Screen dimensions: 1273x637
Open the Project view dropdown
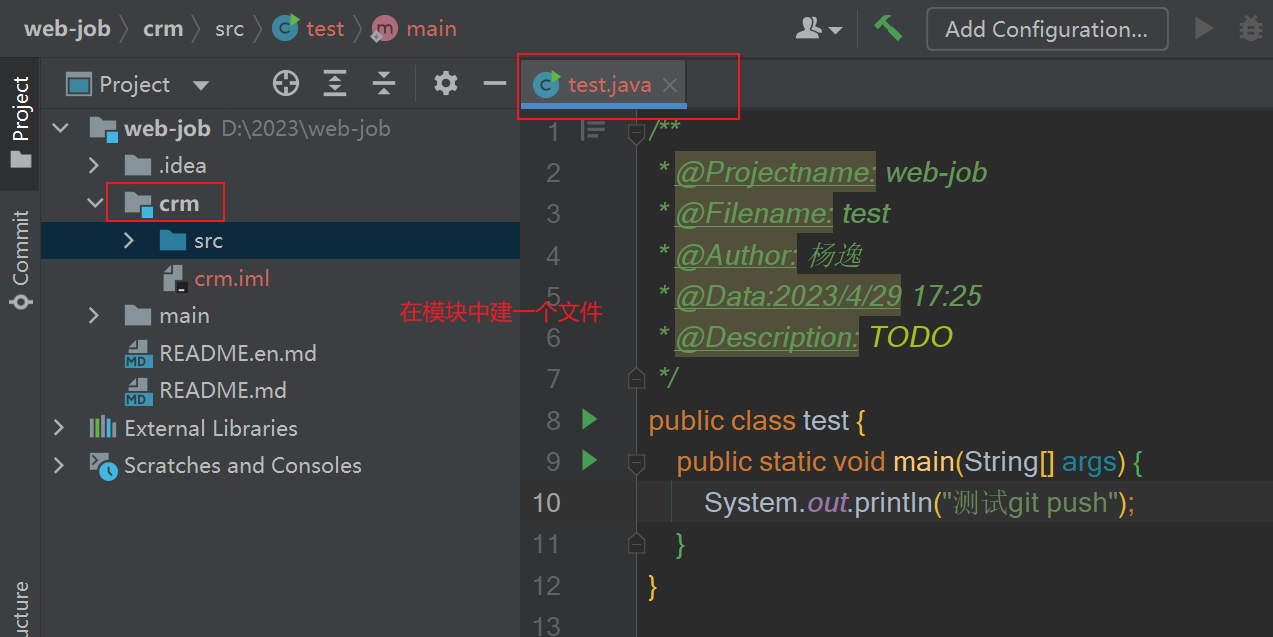pyautogui.click(x=200, y=85)
